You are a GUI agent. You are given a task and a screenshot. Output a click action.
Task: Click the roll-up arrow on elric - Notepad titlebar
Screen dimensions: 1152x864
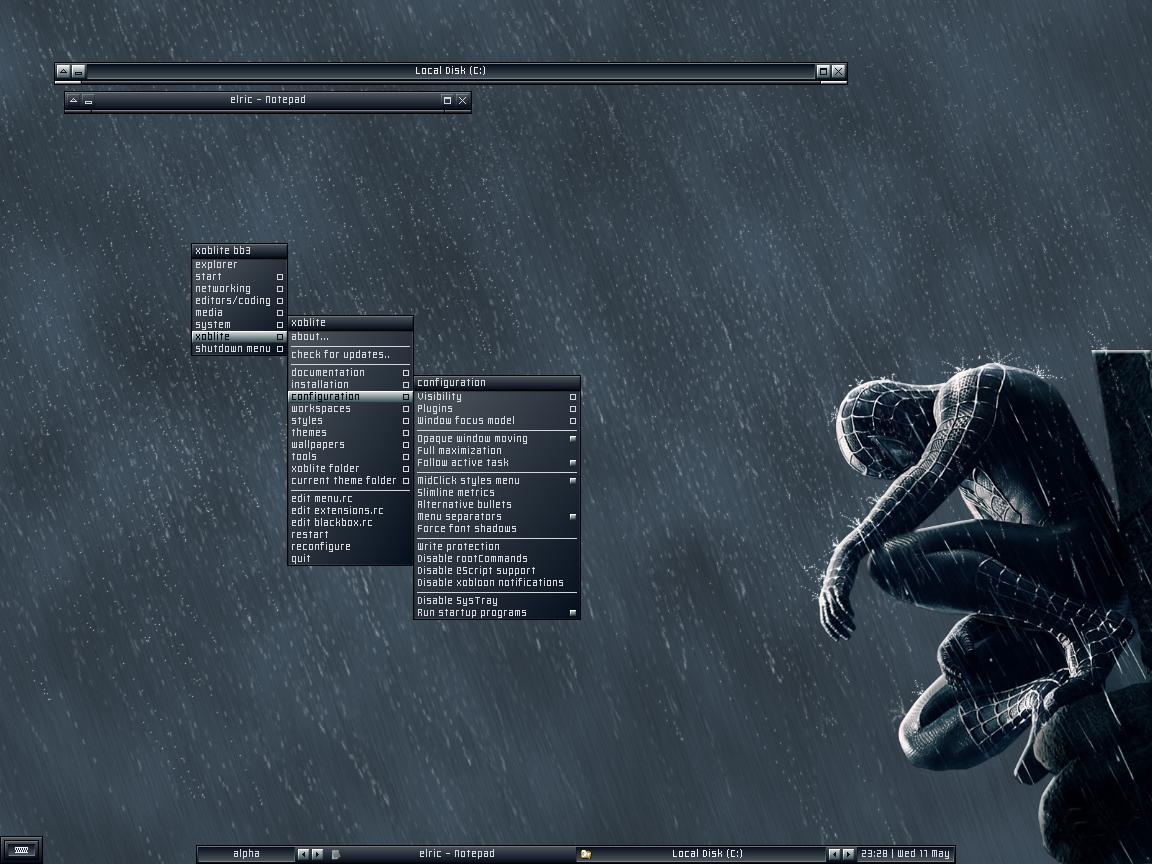pyautogui.click(x=73, y=100)
